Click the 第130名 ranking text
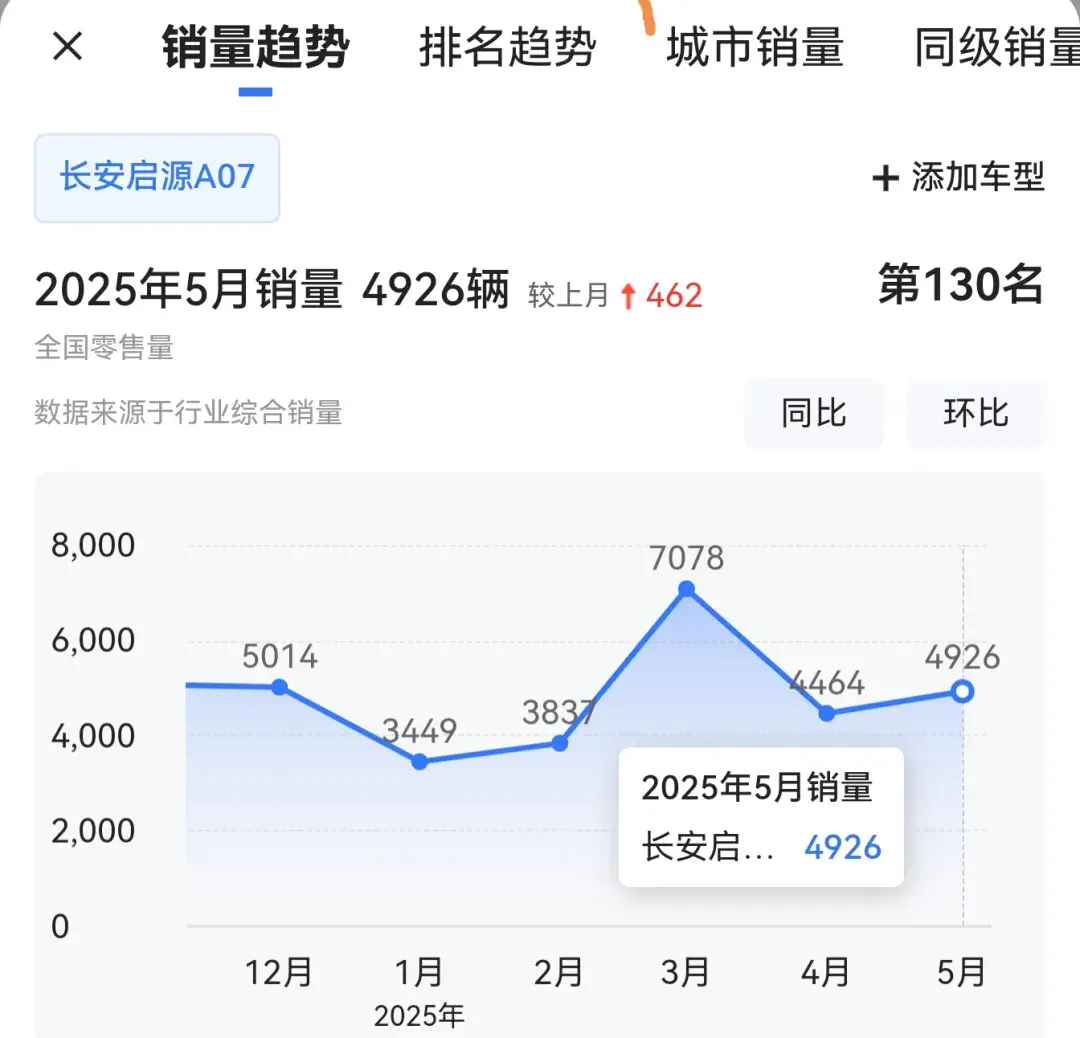Viewport: 1080px width, 1038px height. pos(961,284)
